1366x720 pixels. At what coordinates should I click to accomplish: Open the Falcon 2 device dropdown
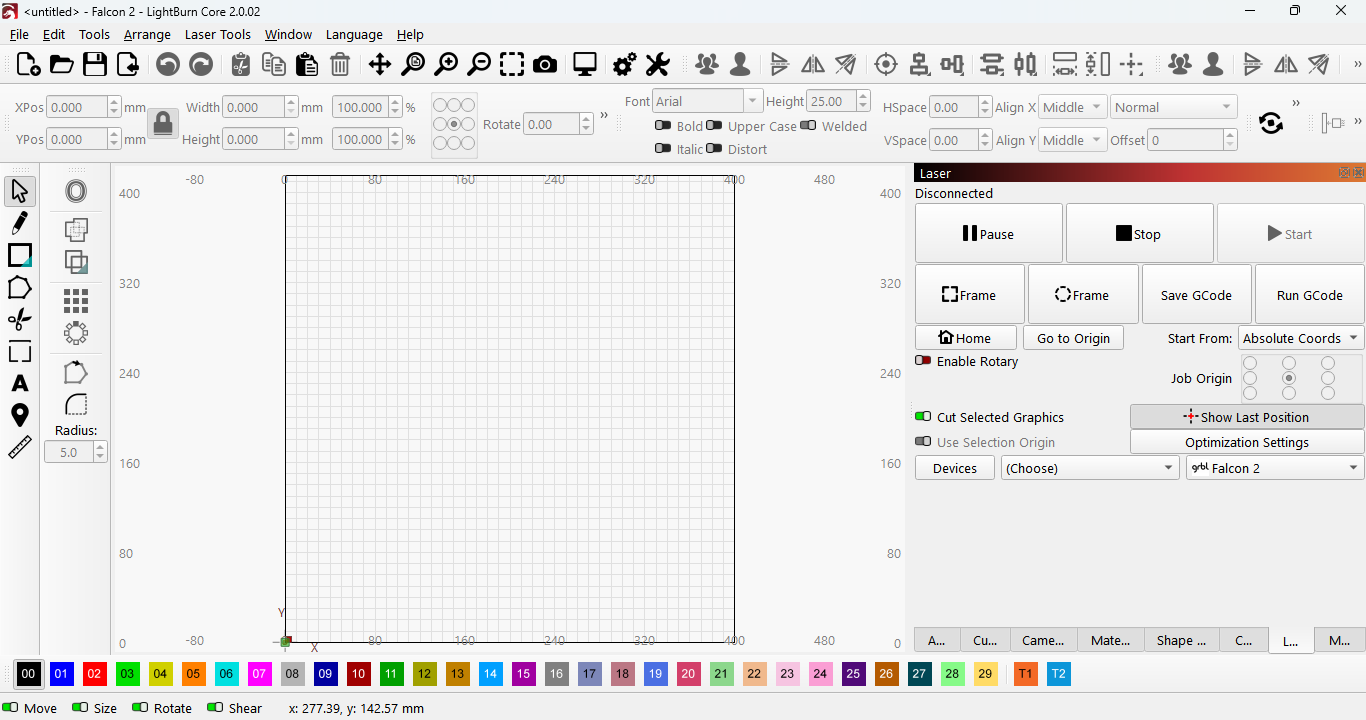pos(1275,468)
